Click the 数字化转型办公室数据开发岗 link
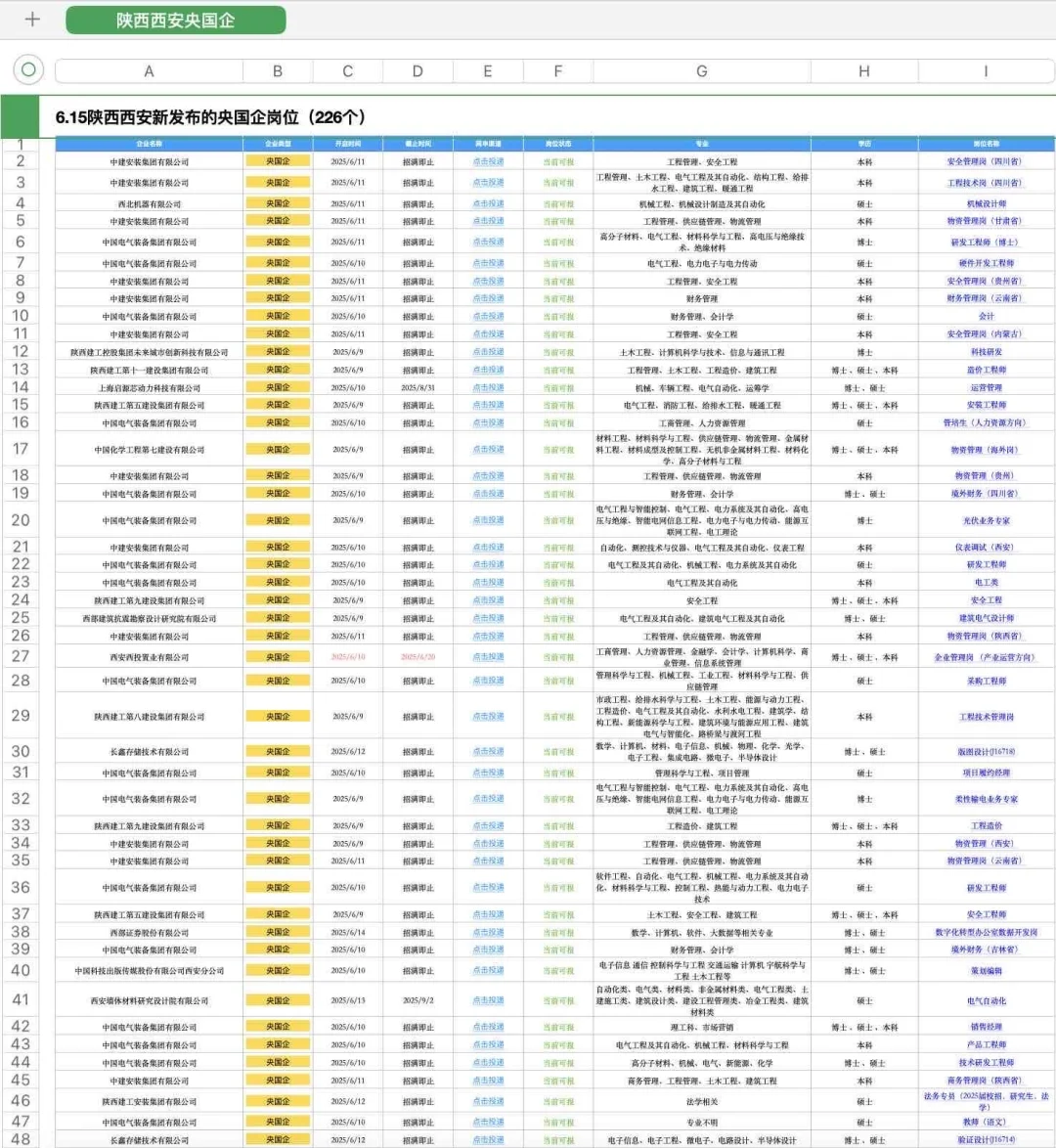Viewport: 1056px width, 1148px height. tap(985, 932)
